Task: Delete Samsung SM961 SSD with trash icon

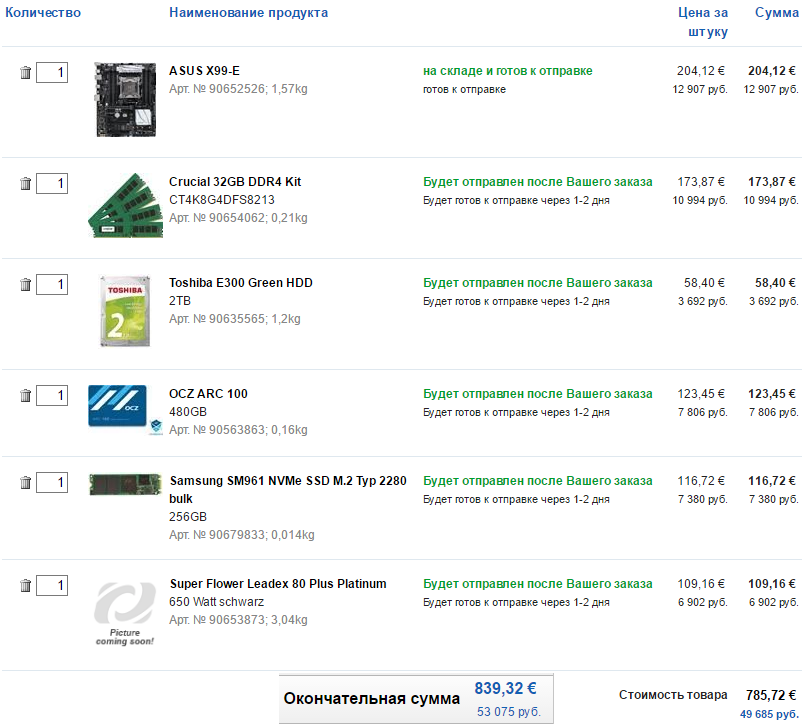Action: click(26, 482)
